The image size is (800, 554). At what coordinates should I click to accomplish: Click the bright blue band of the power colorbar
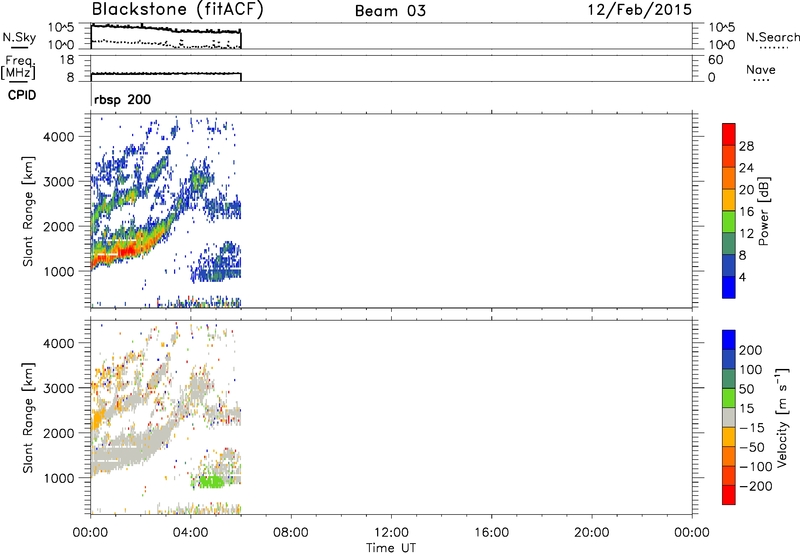729,287
